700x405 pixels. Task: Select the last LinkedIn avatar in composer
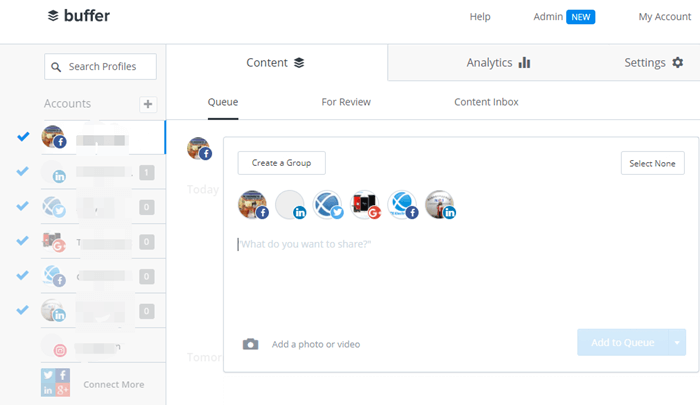[x=440, y=205]
